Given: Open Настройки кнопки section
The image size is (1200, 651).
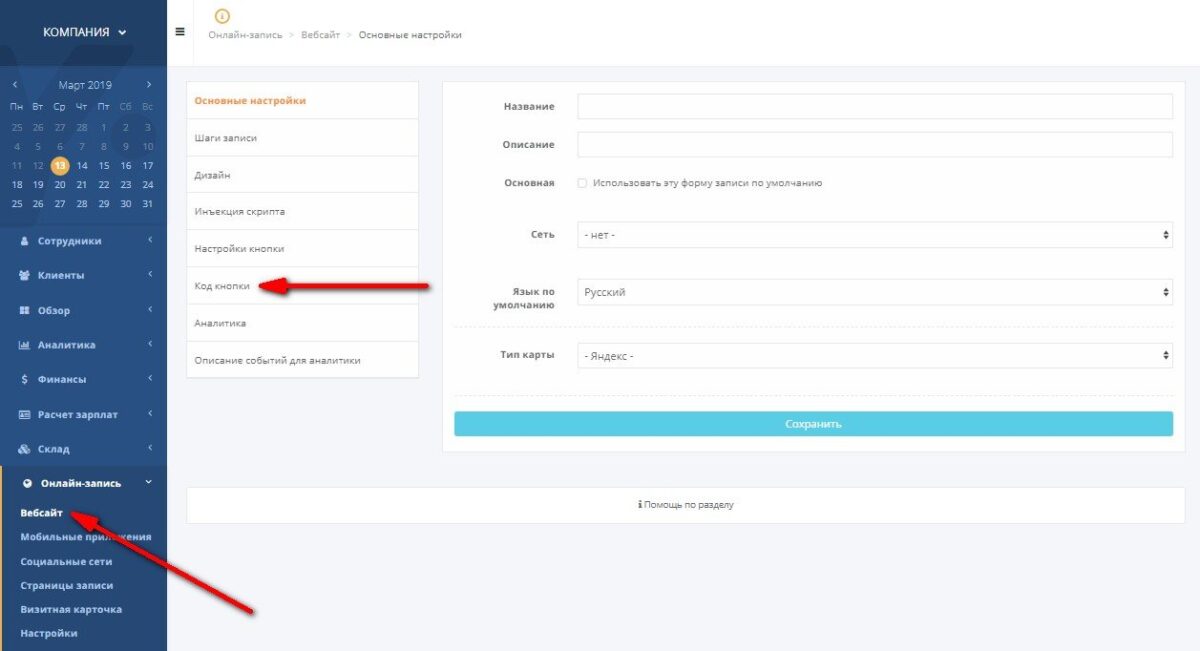Looking at the screenshot, I should (302, 249).
